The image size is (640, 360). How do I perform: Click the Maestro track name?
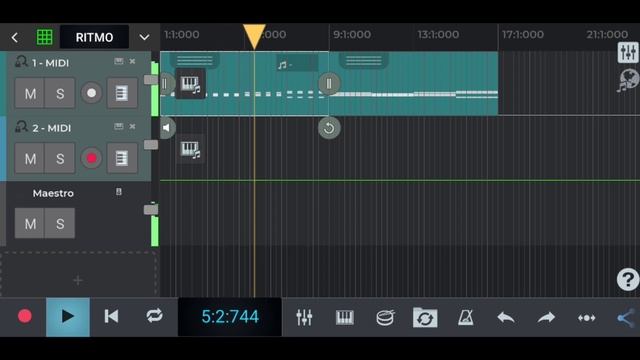coord(53,193)
